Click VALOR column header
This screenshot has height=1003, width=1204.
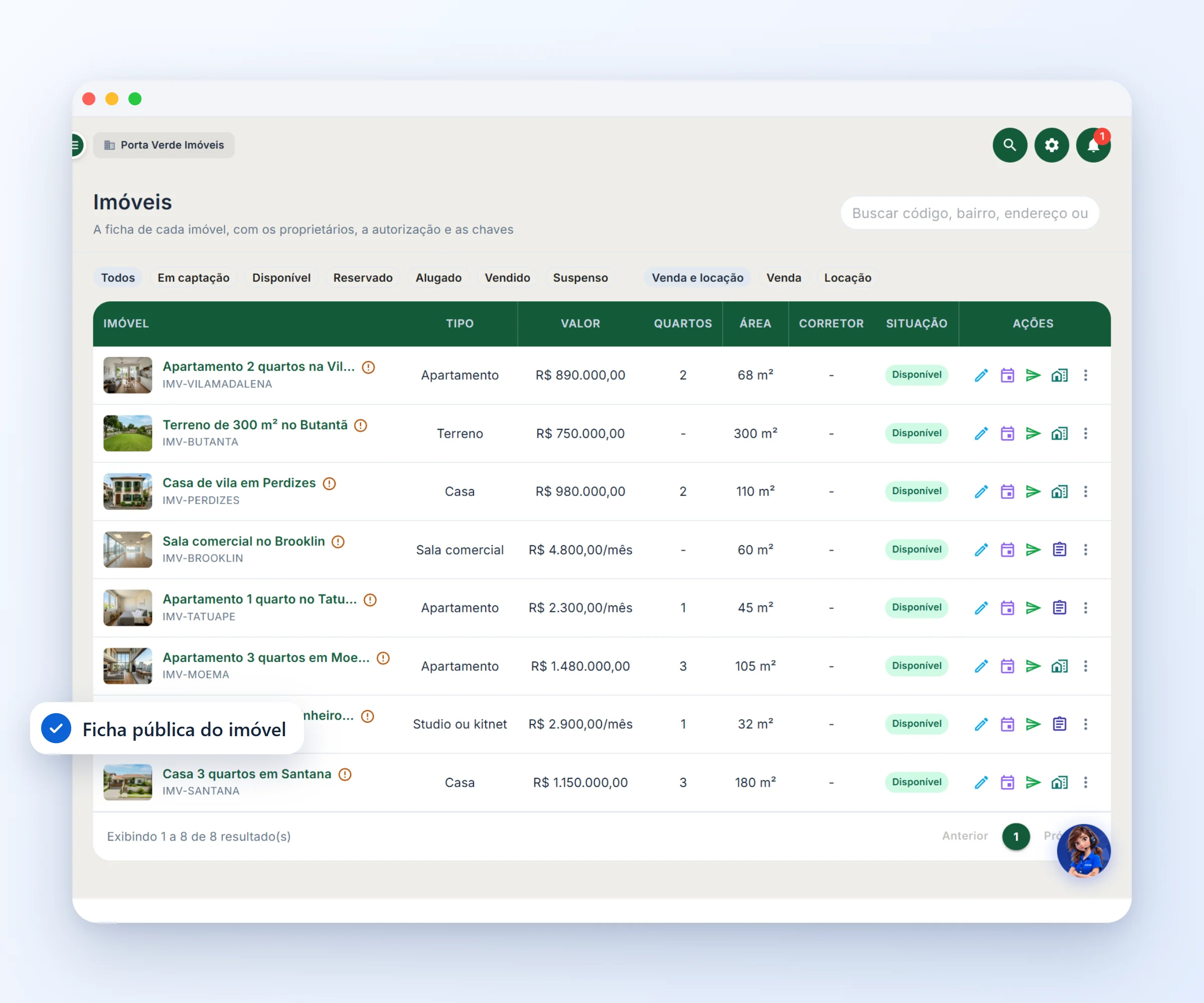(x=579, y=323)
